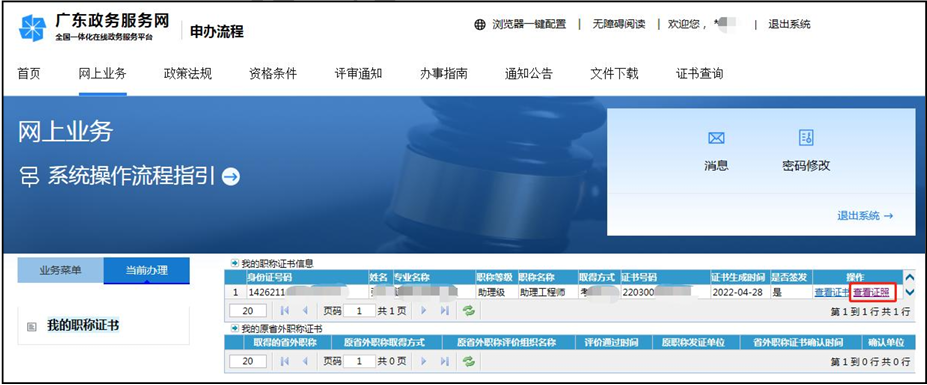Click the 页码 input in 我的职称证书信息 pager

point(359,311)
